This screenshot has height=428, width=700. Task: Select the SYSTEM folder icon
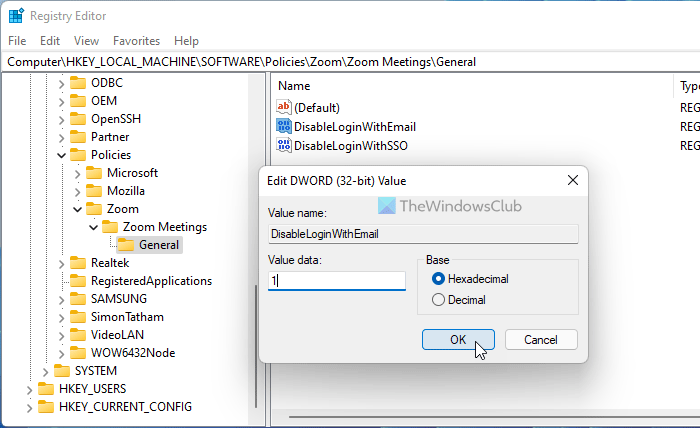coord(62,371)
